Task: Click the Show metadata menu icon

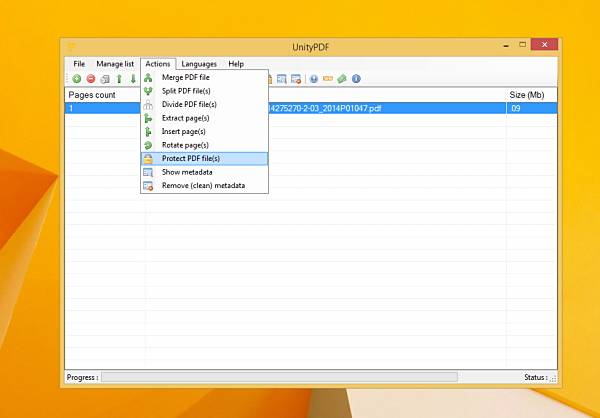Action: (148, 172)
